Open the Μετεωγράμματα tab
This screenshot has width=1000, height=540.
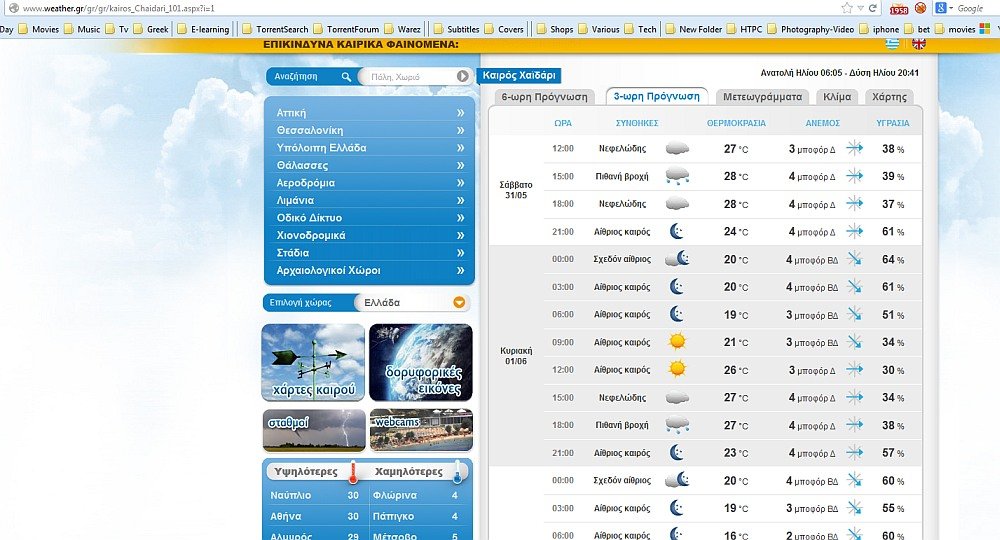[763, 97]
